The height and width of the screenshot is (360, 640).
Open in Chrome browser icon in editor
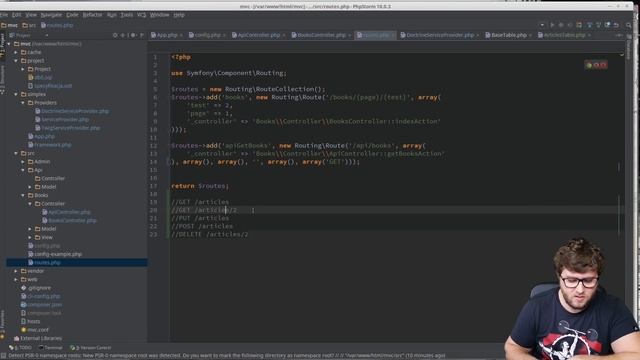[x=589, y=65]
